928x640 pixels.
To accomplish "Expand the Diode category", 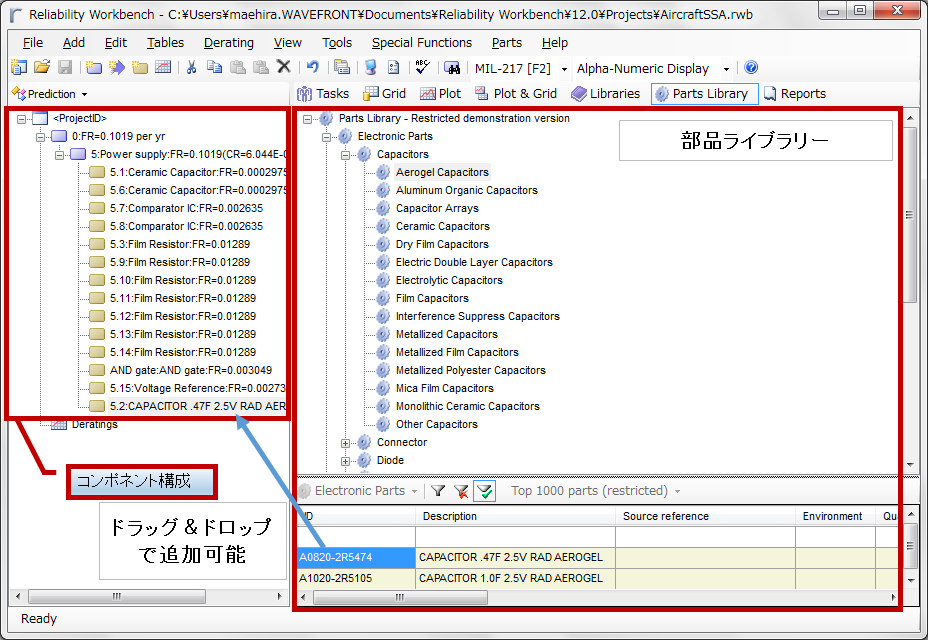I will (x=345, y=461).
